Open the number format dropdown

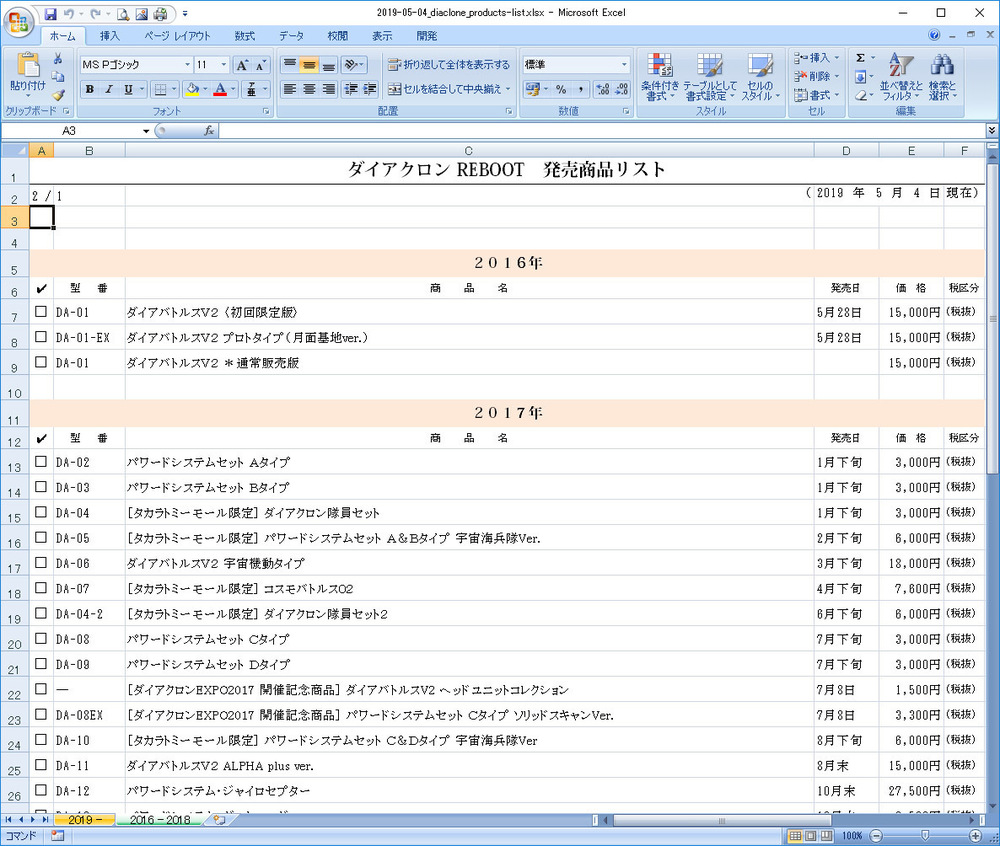tap(624, 65)
